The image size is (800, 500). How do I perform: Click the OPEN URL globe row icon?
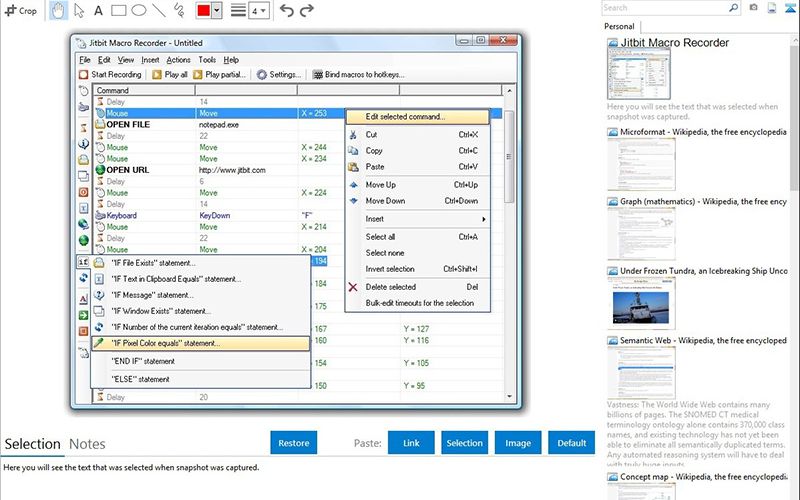click(x=100, y=170)
